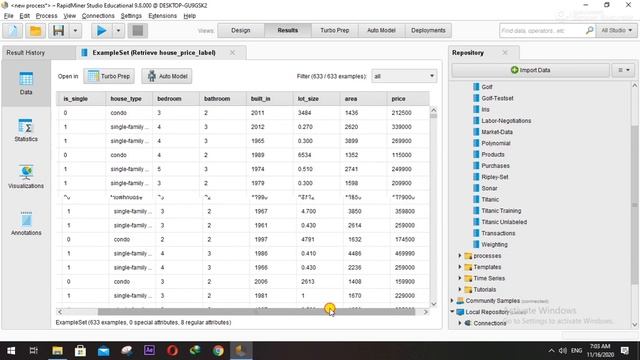Open the Save options dropdown arrow
The height and width of the screenshot is (360, 640).
point(75,31)
